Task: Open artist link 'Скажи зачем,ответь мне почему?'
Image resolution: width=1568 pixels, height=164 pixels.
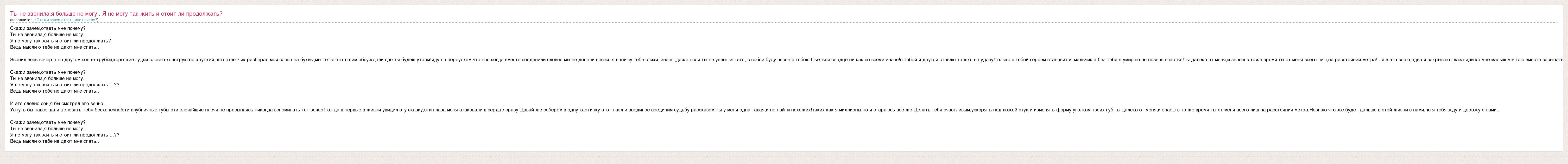Action: 66,20
